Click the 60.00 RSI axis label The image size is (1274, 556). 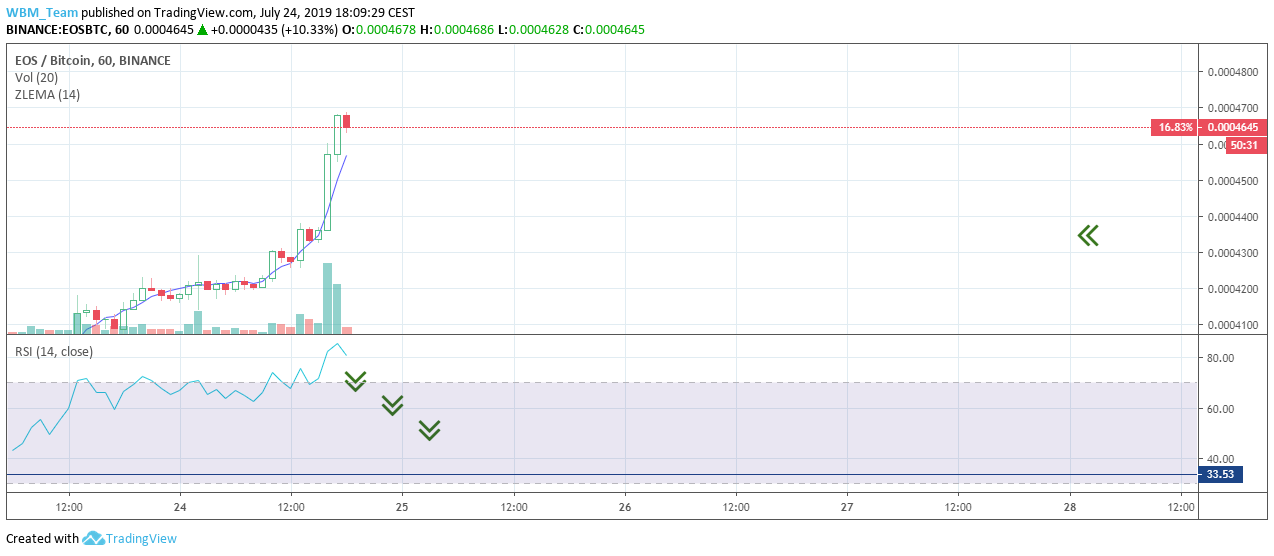(1220, 409)
